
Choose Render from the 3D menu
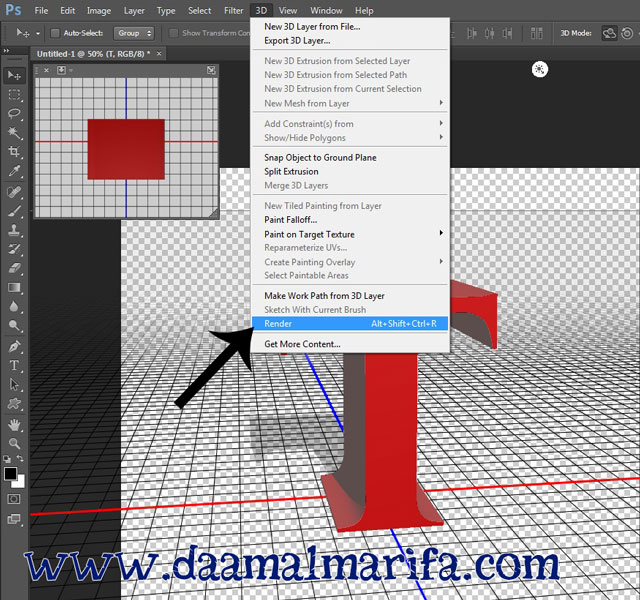pyautogui.click(x=350, y=324)
